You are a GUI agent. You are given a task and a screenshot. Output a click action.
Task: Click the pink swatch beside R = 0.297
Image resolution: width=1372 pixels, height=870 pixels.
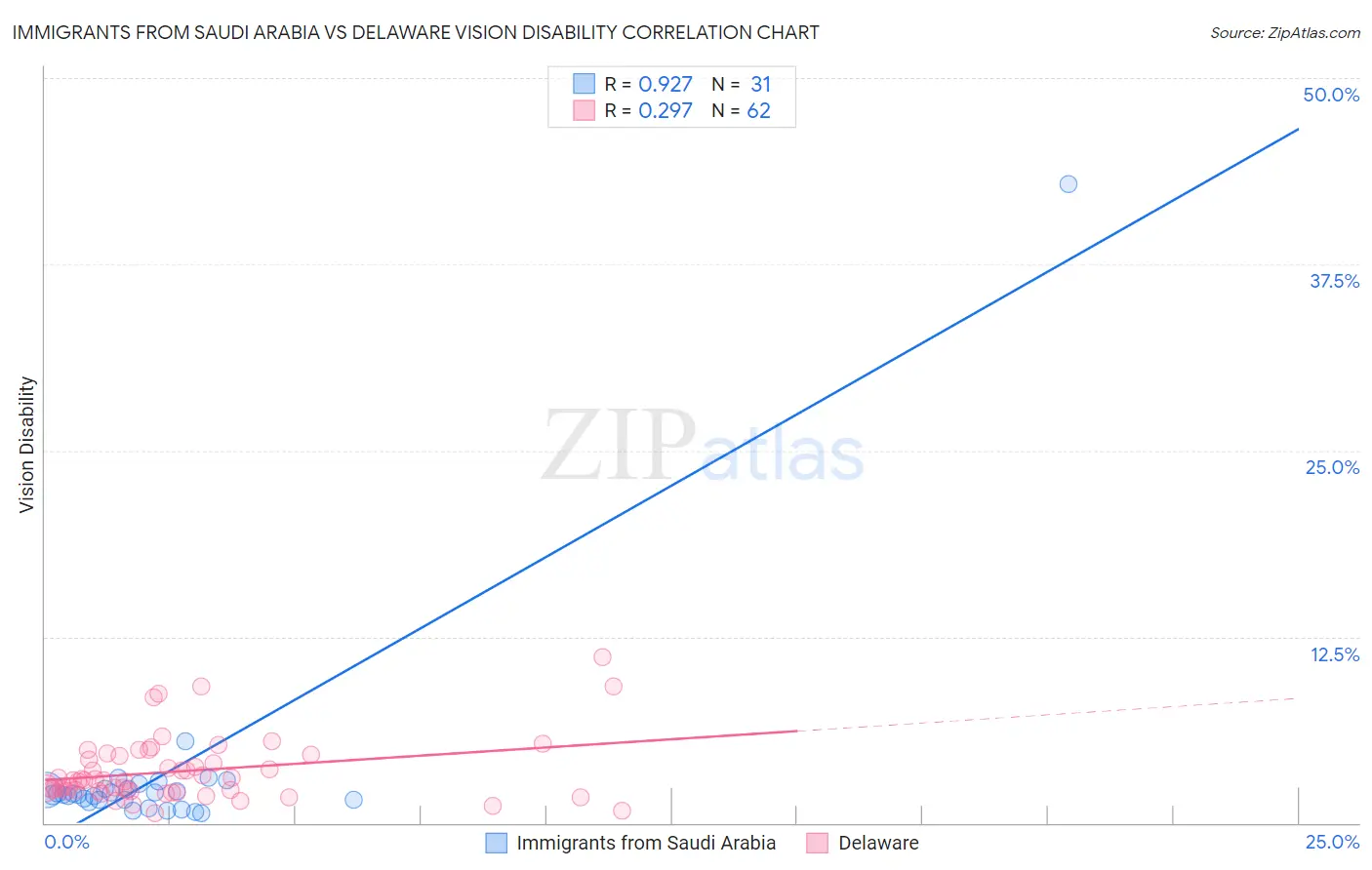pos(584,110)
